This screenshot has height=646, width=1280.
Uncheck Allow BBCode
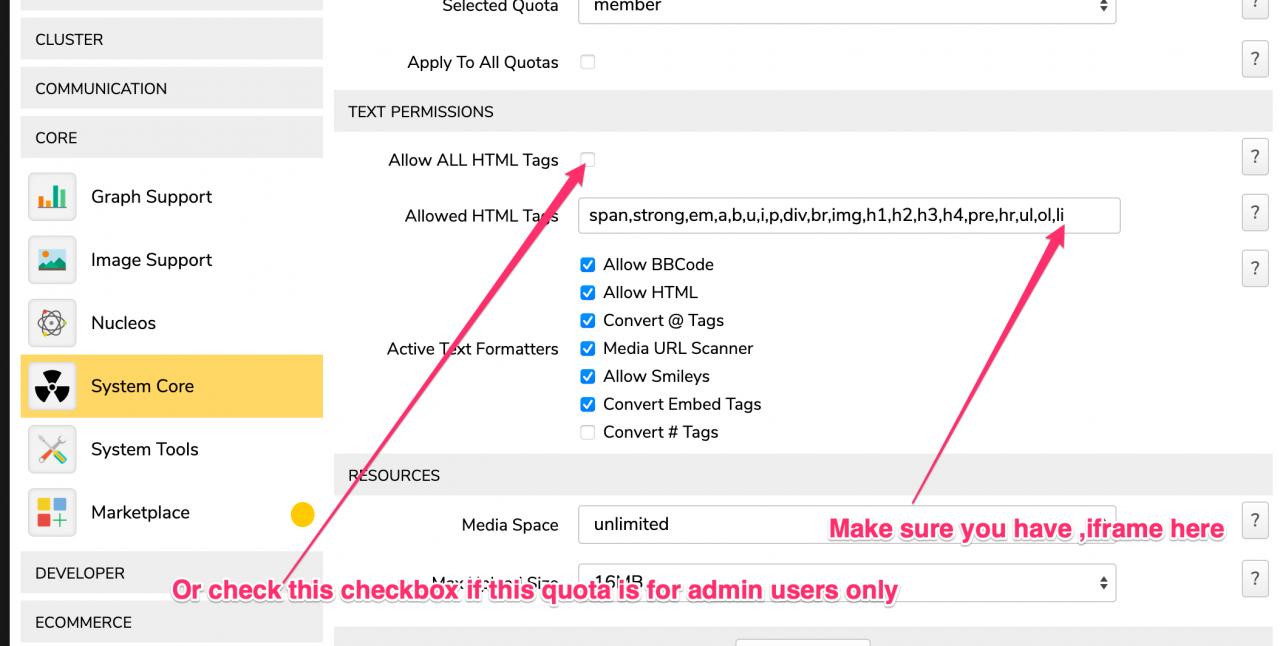[x=588, y=265]
